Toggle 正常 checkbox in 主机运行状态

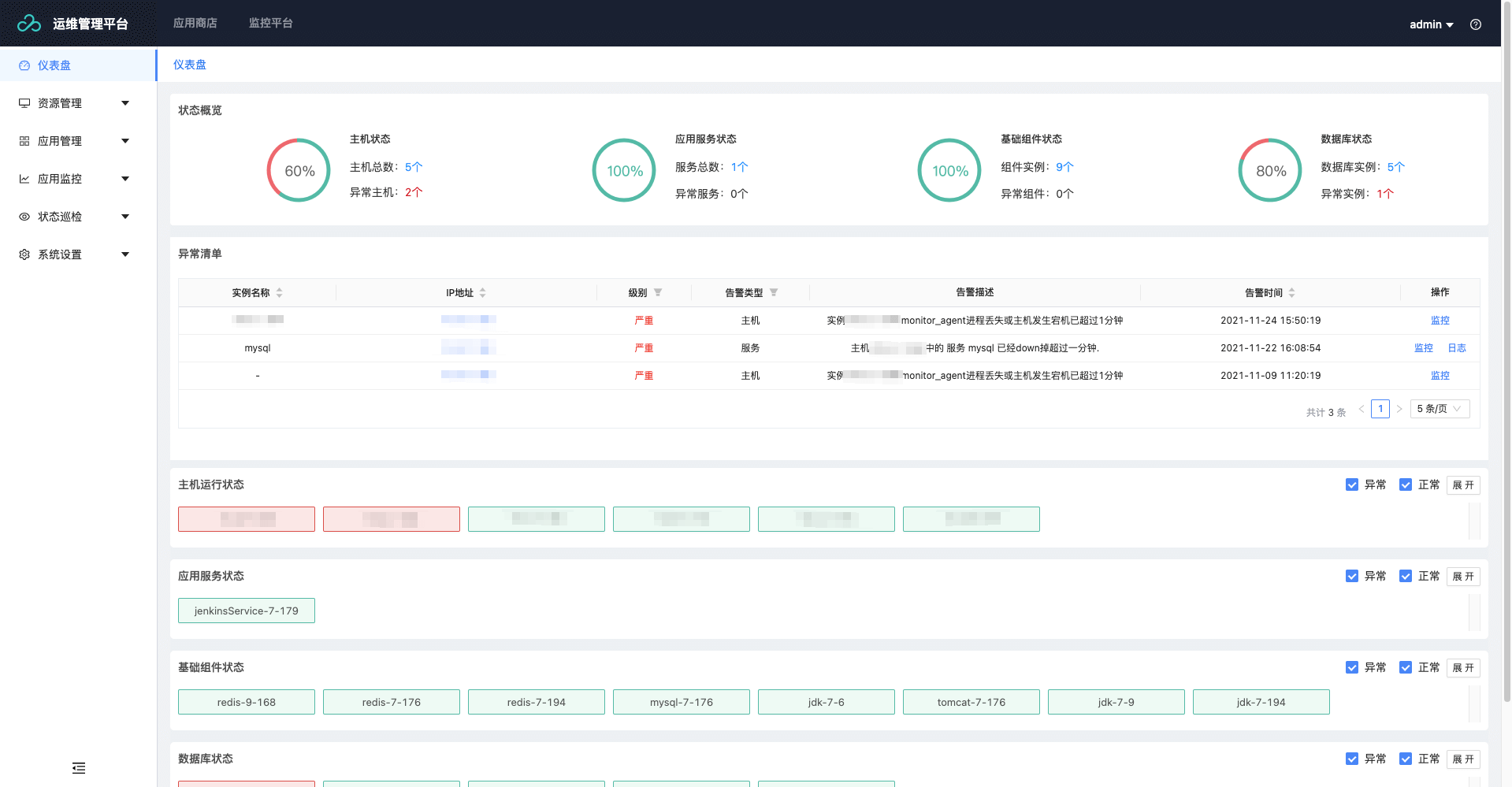point(1406,484)
